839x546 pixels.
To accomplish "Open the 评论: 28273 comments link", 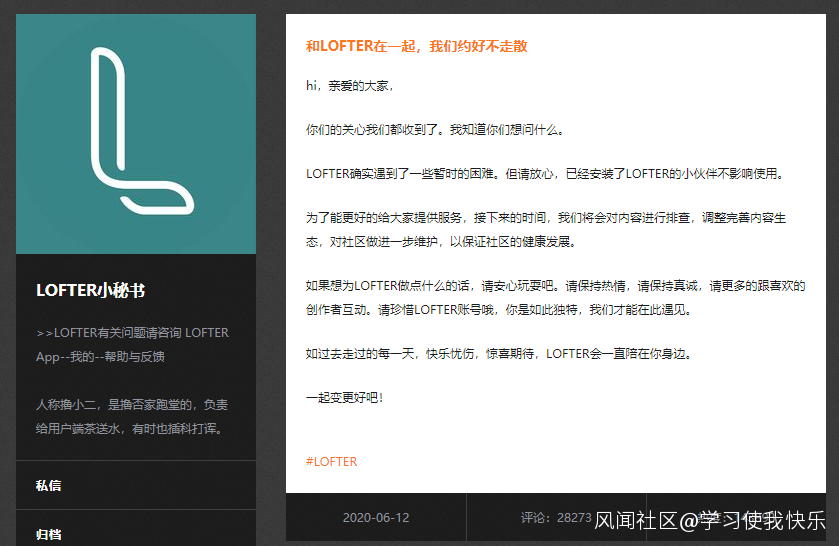I will 556,518.
